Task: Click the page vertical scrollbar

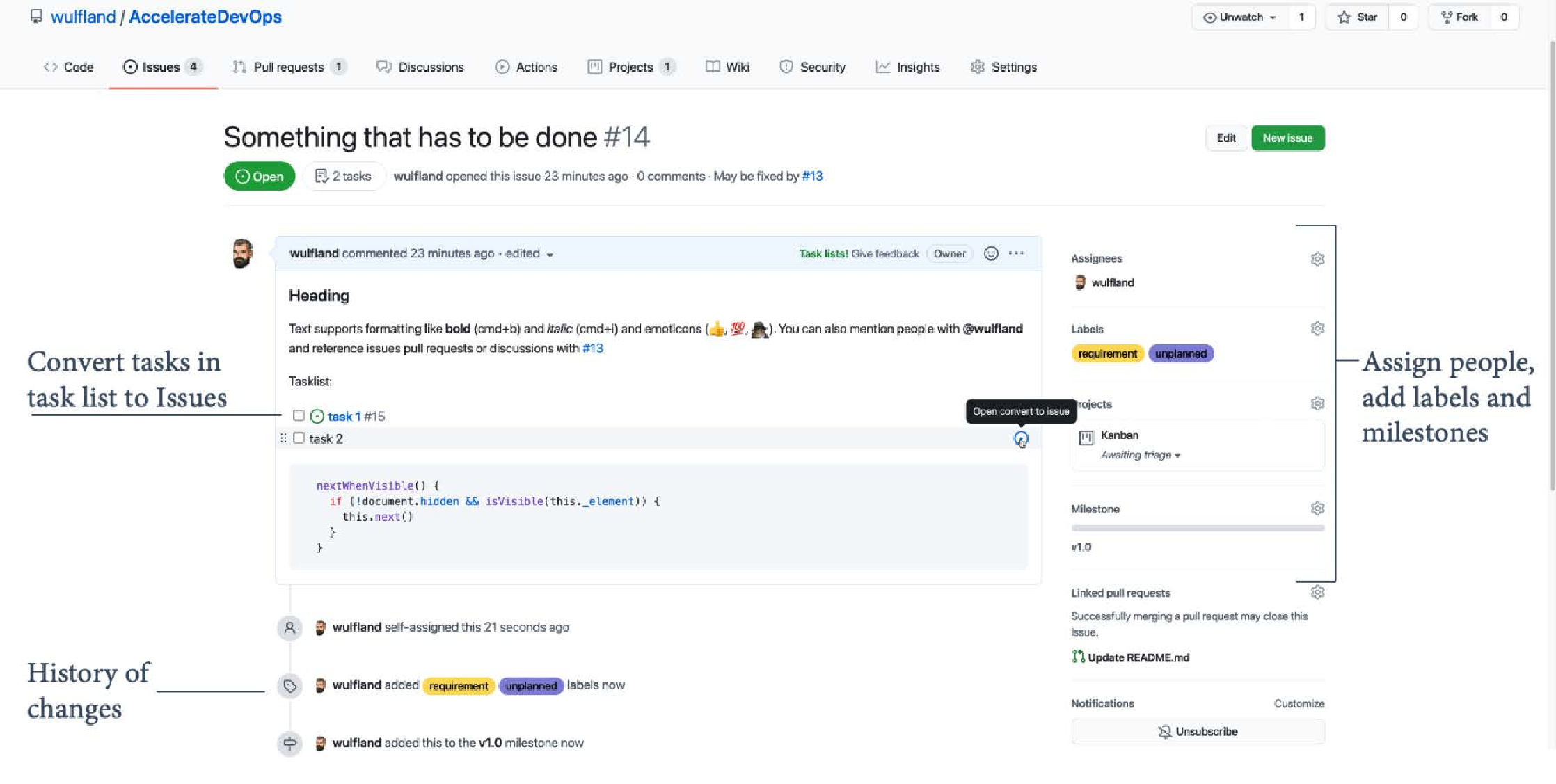Action: (x=1551, y=264)
